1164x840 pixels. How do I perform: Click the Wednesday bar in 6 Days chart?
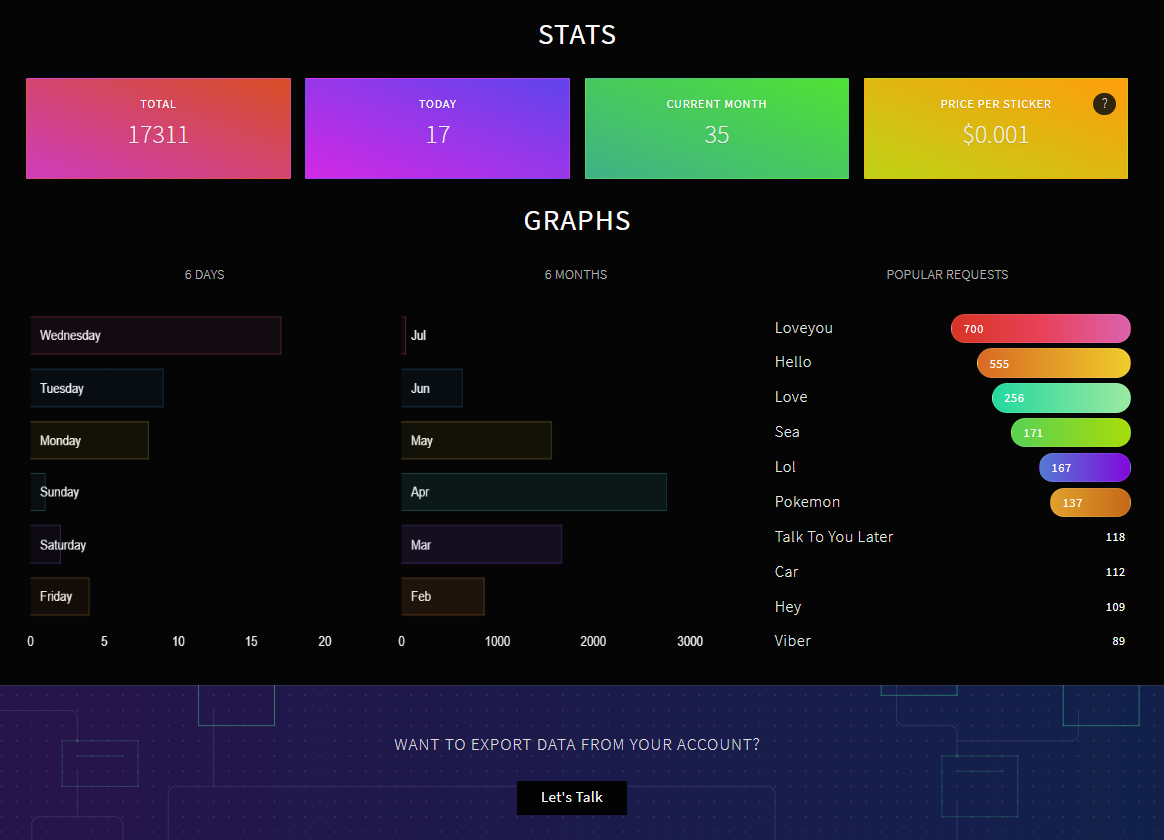(x=155, y=336)
